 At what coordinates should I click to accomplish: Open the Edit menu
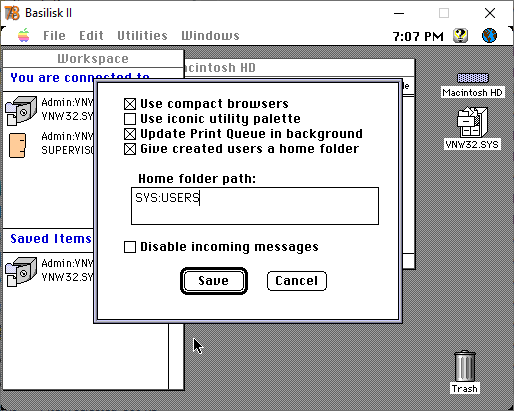point(91,36)
